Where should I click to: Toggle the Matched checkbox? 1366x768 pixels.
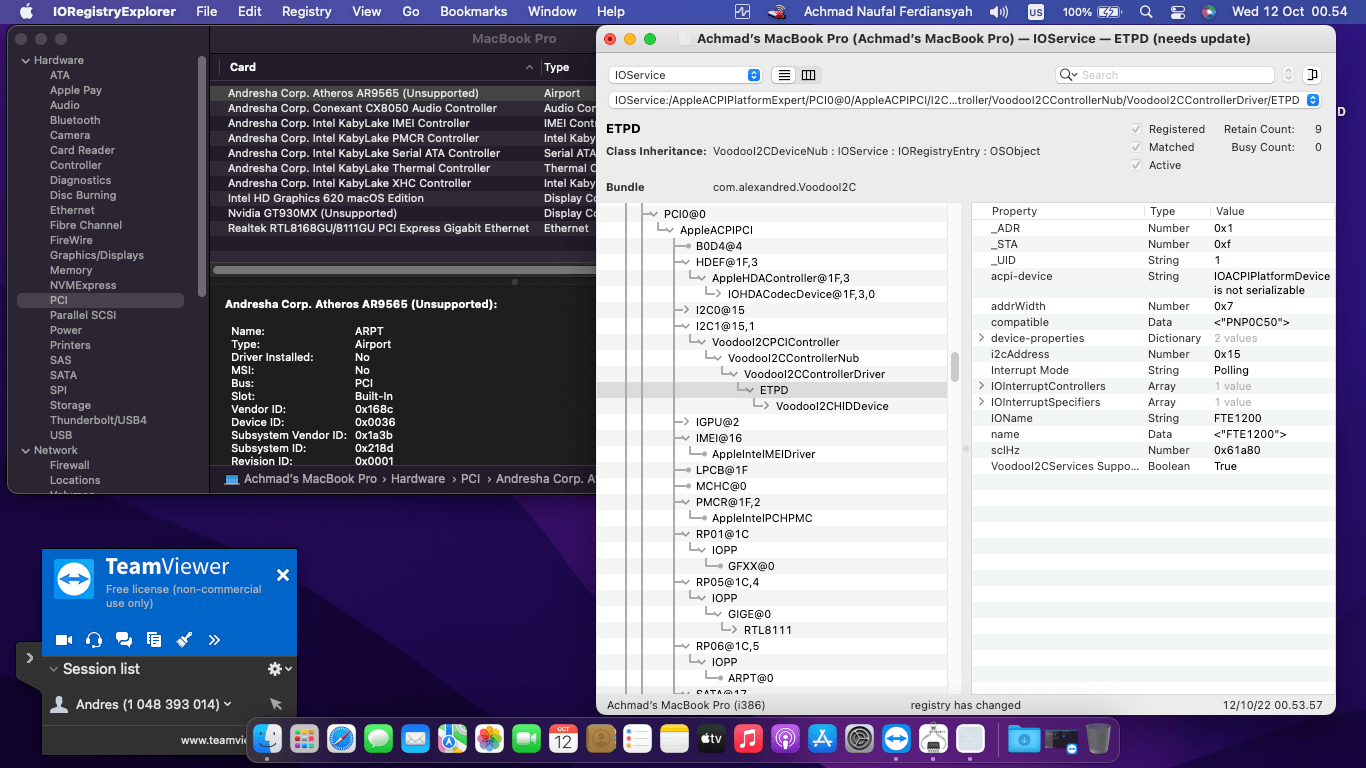(x=1136, y=147)
